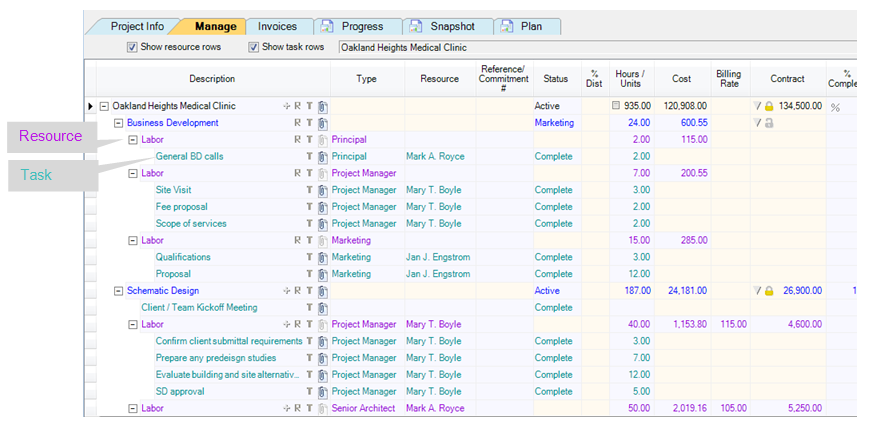Viewport: 877px width, 426px height.
Task: Click the paperclip icon on Fee proposal row
Action: (323, 207)
